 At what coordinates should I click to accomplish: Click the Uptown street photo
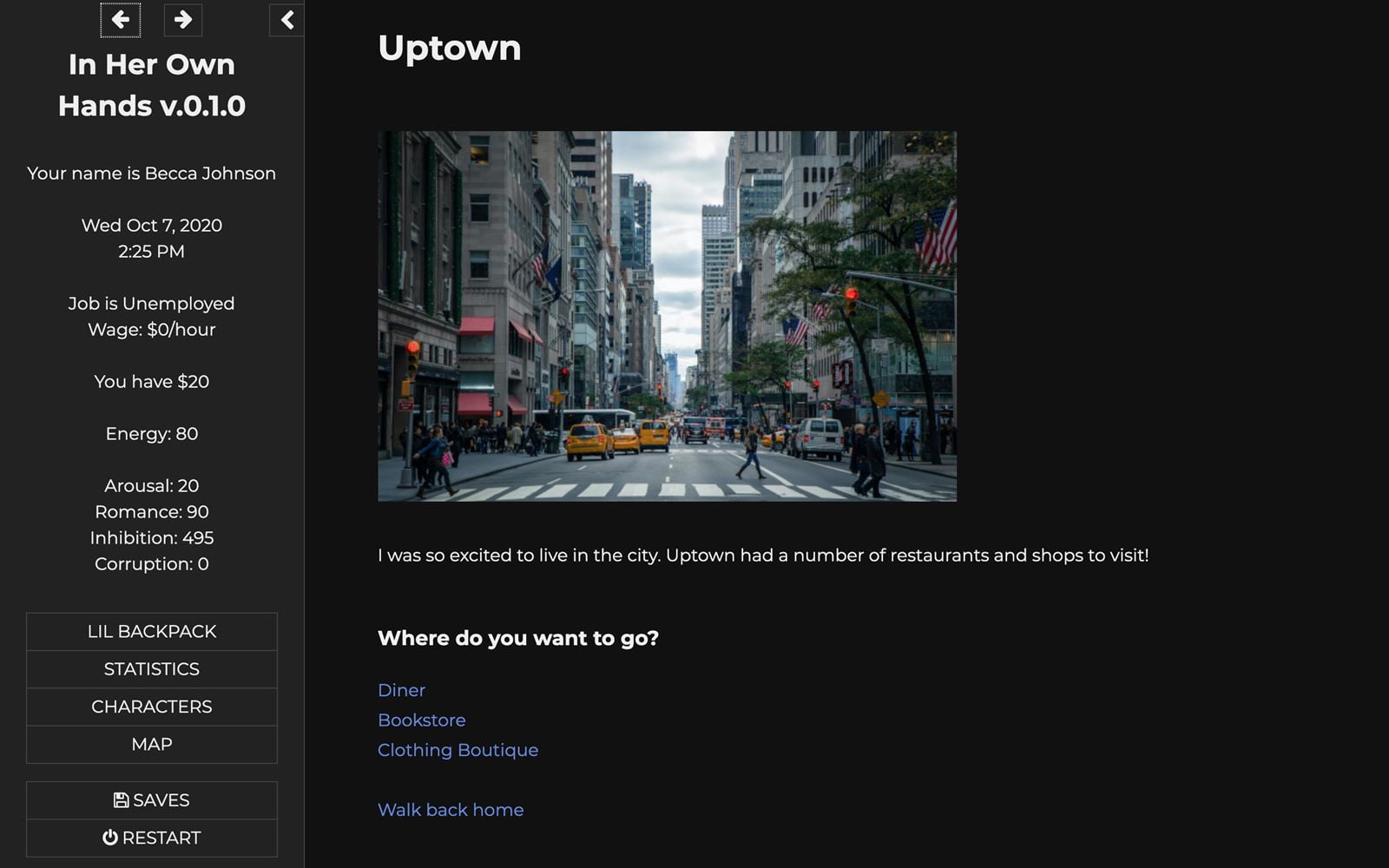[667, 316]
